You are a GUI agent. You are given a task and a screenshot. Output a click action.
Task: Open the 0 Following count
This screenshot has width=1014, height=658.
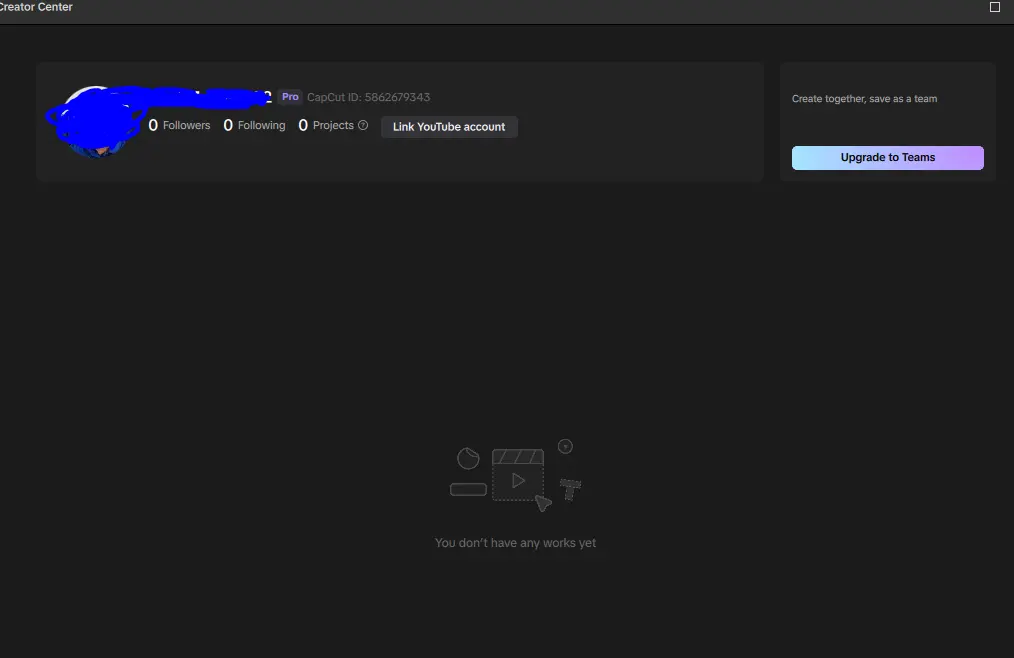[254, 125]
